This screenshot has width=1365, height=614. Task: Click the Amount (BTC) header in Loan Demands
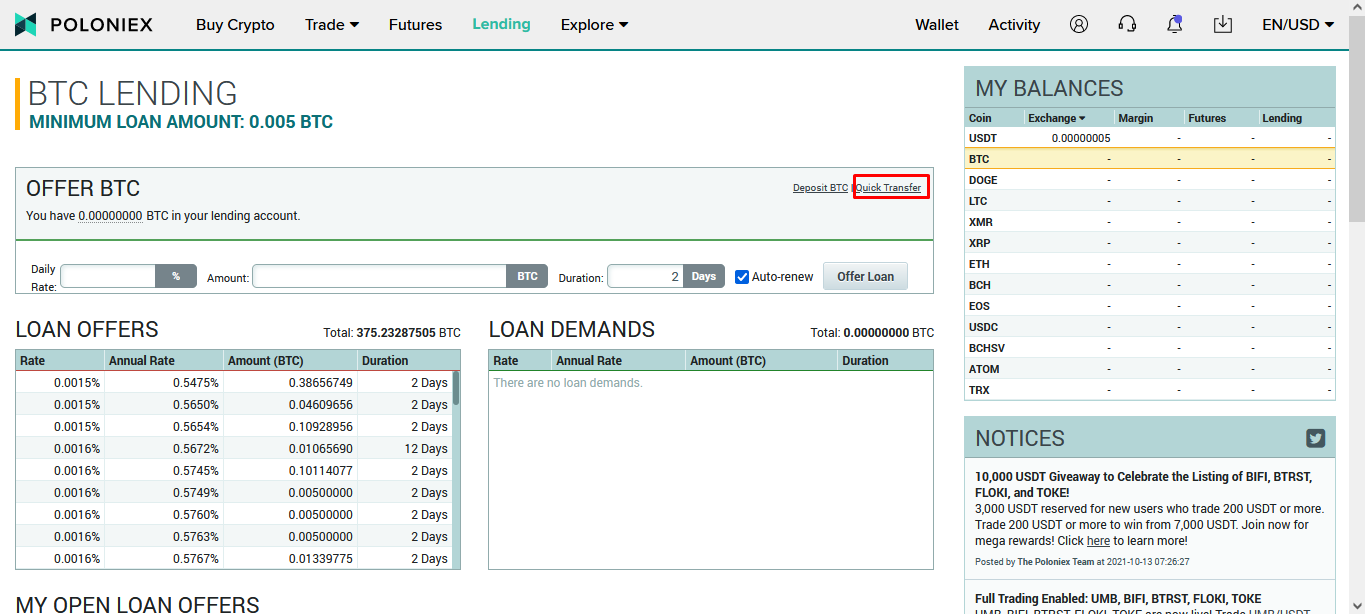(728, 361)
